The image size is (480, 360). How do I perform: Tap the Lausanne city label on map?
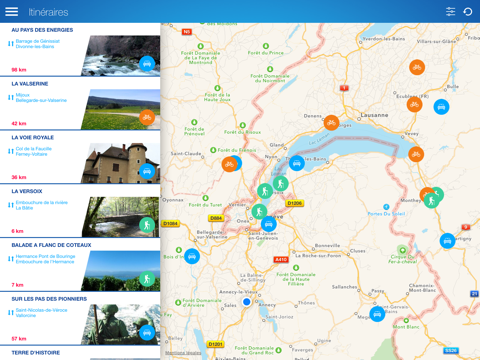[x=374, y=115]
